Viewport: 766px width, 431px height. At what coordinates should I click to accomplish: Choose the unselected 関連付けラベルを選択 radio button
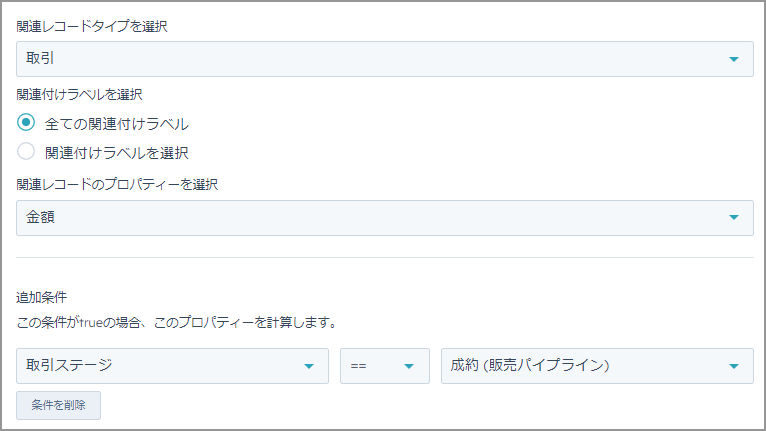pos(26,151)
